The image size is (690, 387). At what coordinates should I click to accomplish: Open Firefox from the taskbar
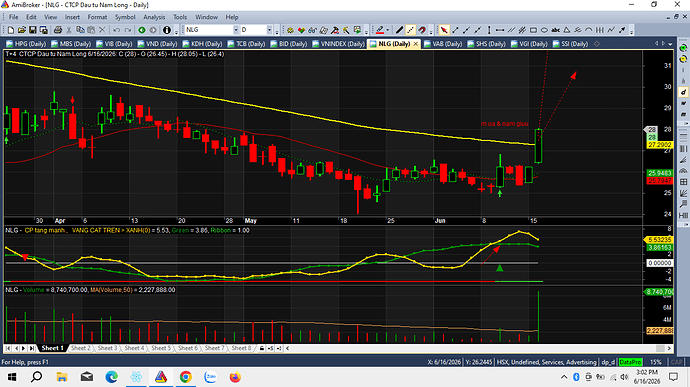tap(235, 377)
